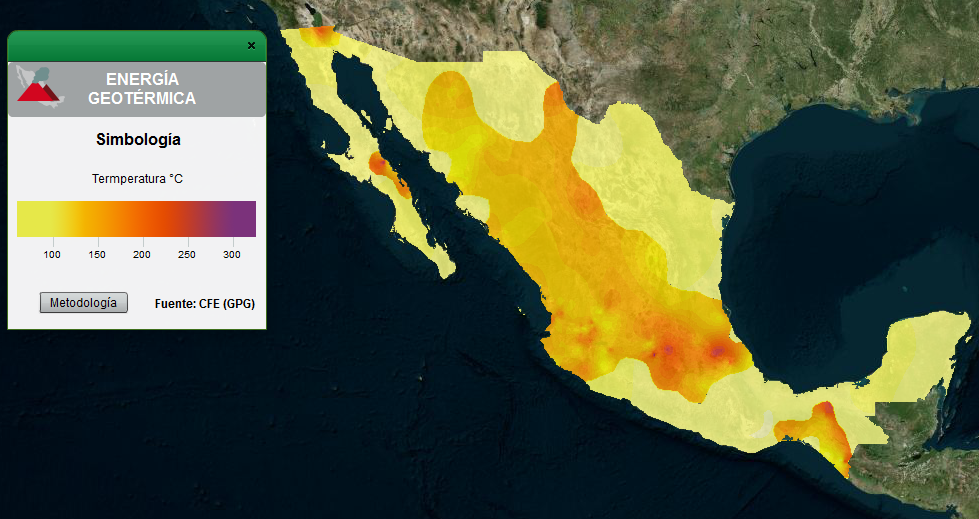Click the 100 tick label on legend
Viewport: 979px width, 519px height.
(52, 255)
